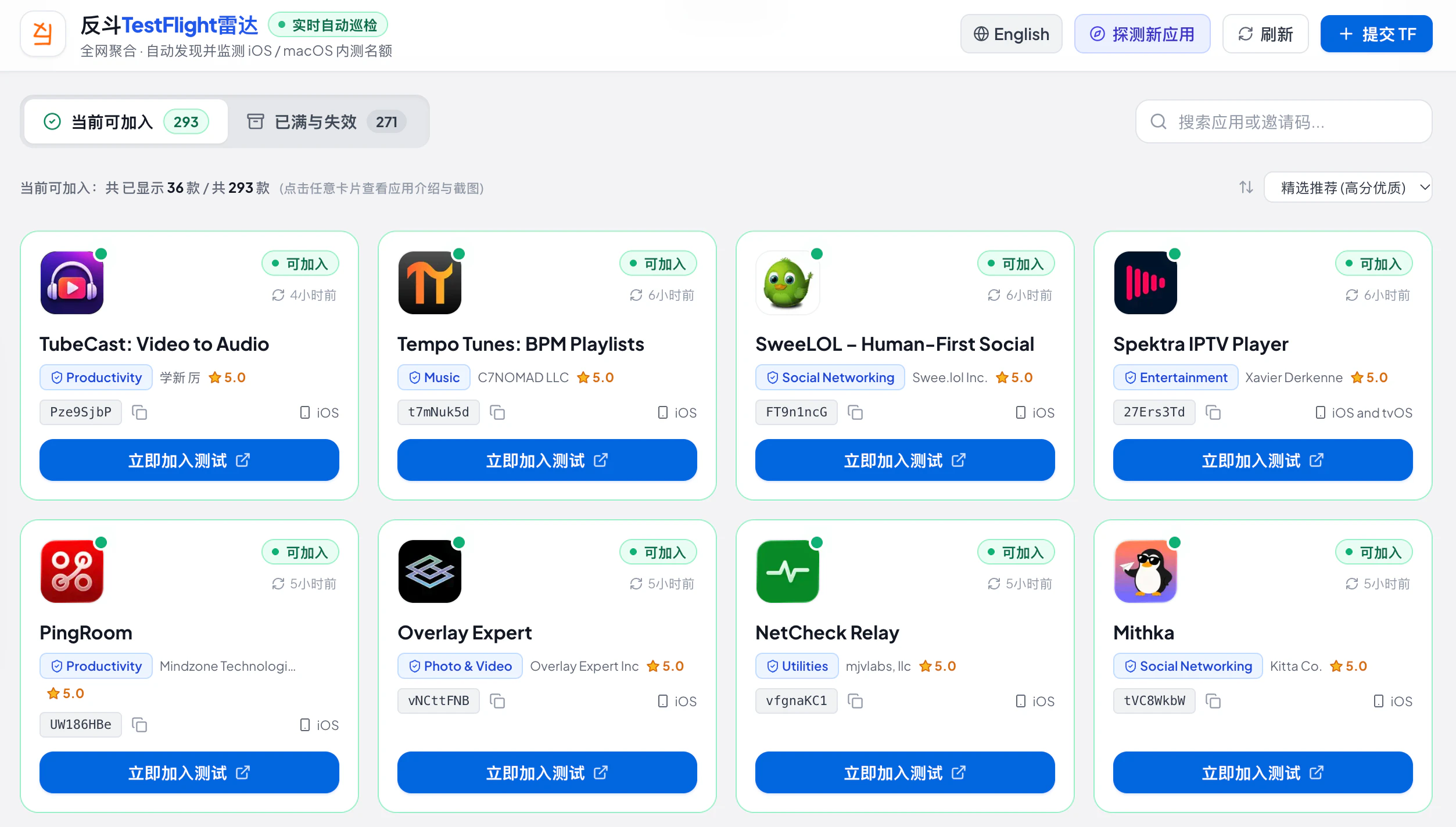The image size is (1456, 827).
Task: Switch to the 已满与失效 tab
Action: (x=327, y=121)
